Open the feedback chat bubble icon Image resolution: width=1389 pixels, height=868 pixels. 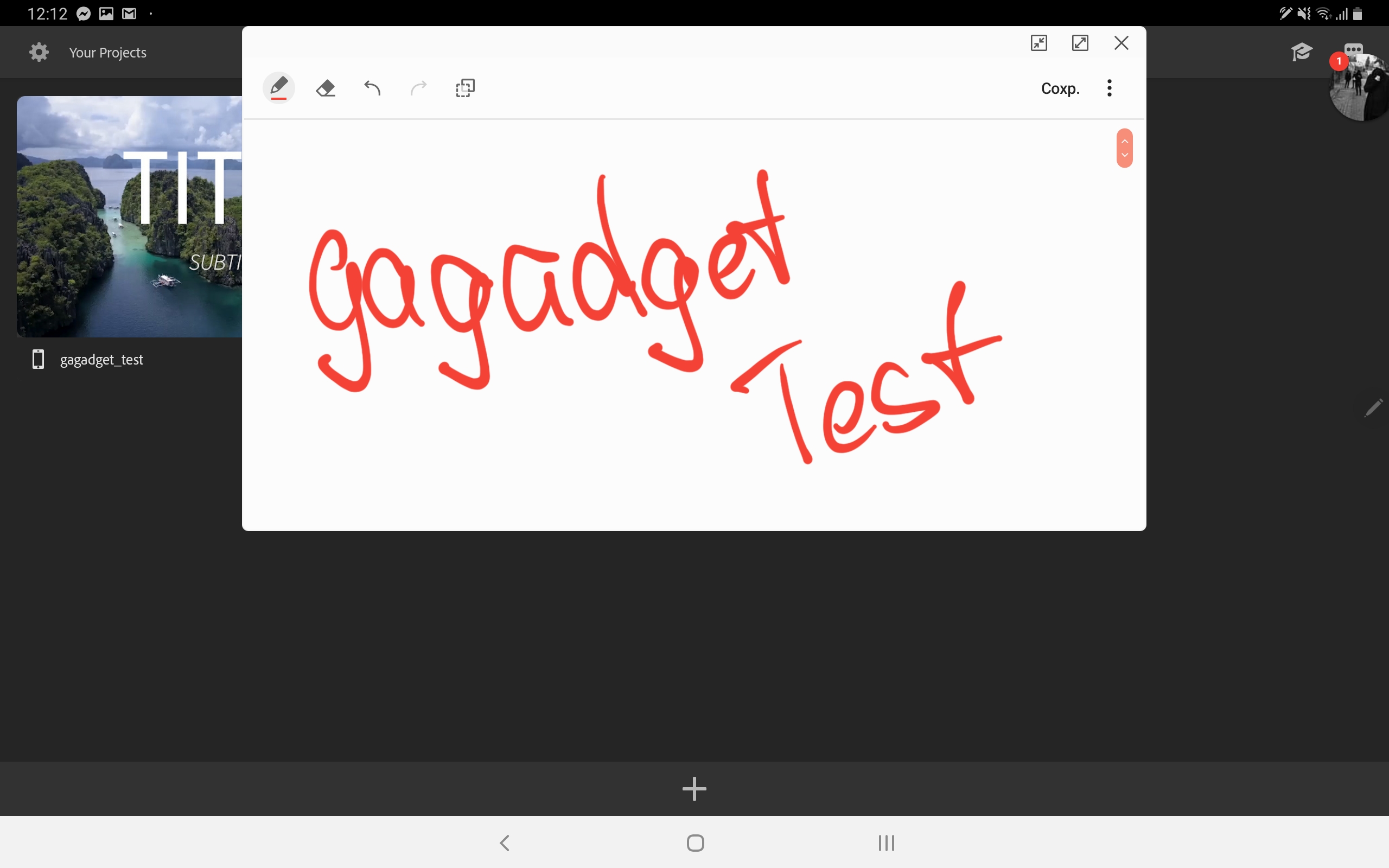point(1353,48)
